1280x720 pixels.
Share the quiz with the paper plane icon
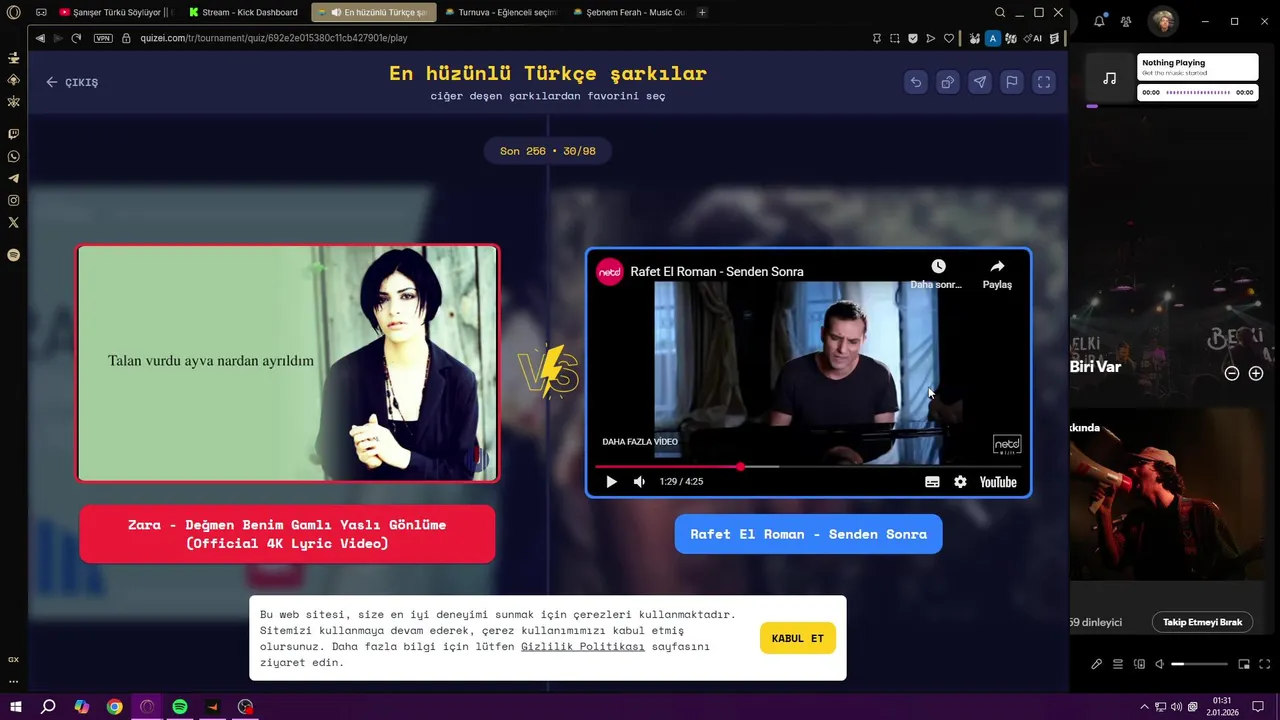pyautogui.click(x=980, y=83)
